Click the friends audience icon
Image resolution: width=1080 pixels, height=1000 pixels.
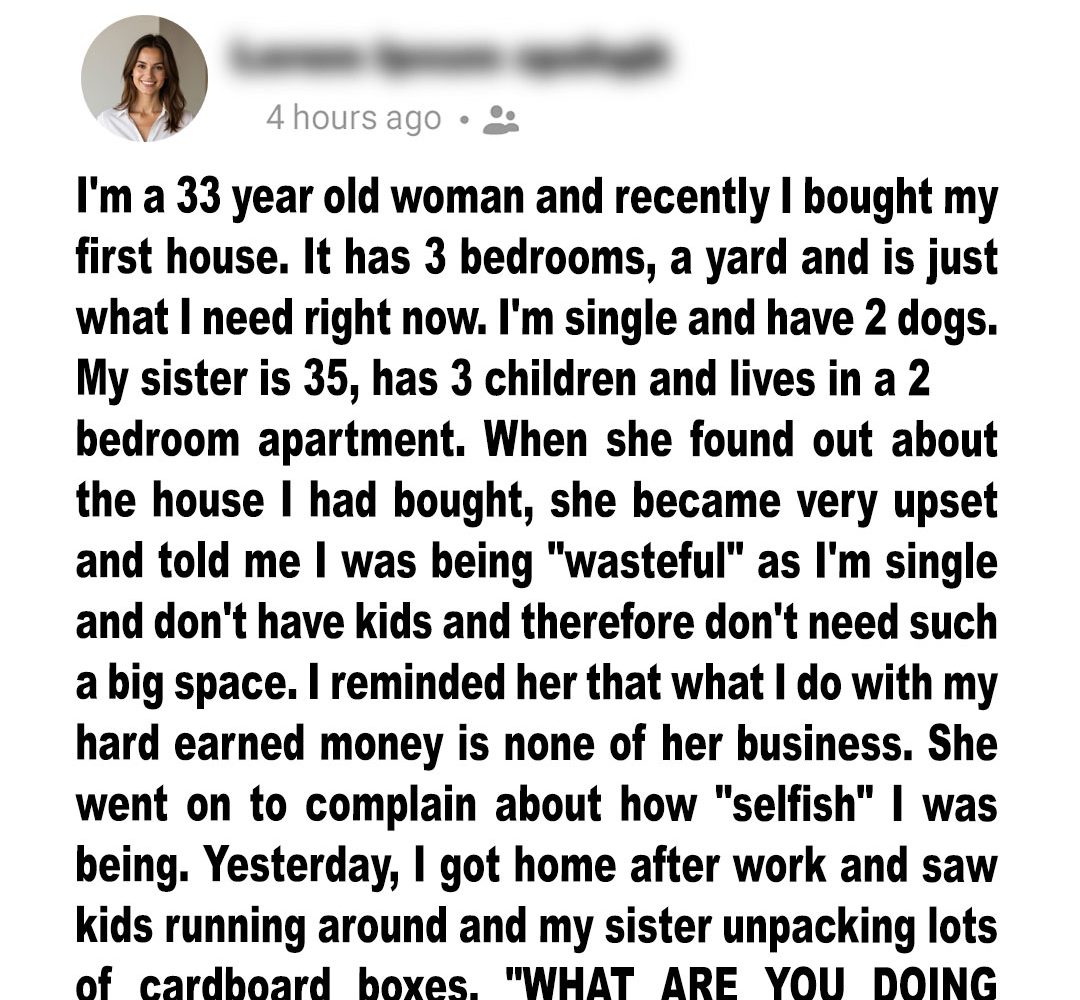(x=500, y=120)
